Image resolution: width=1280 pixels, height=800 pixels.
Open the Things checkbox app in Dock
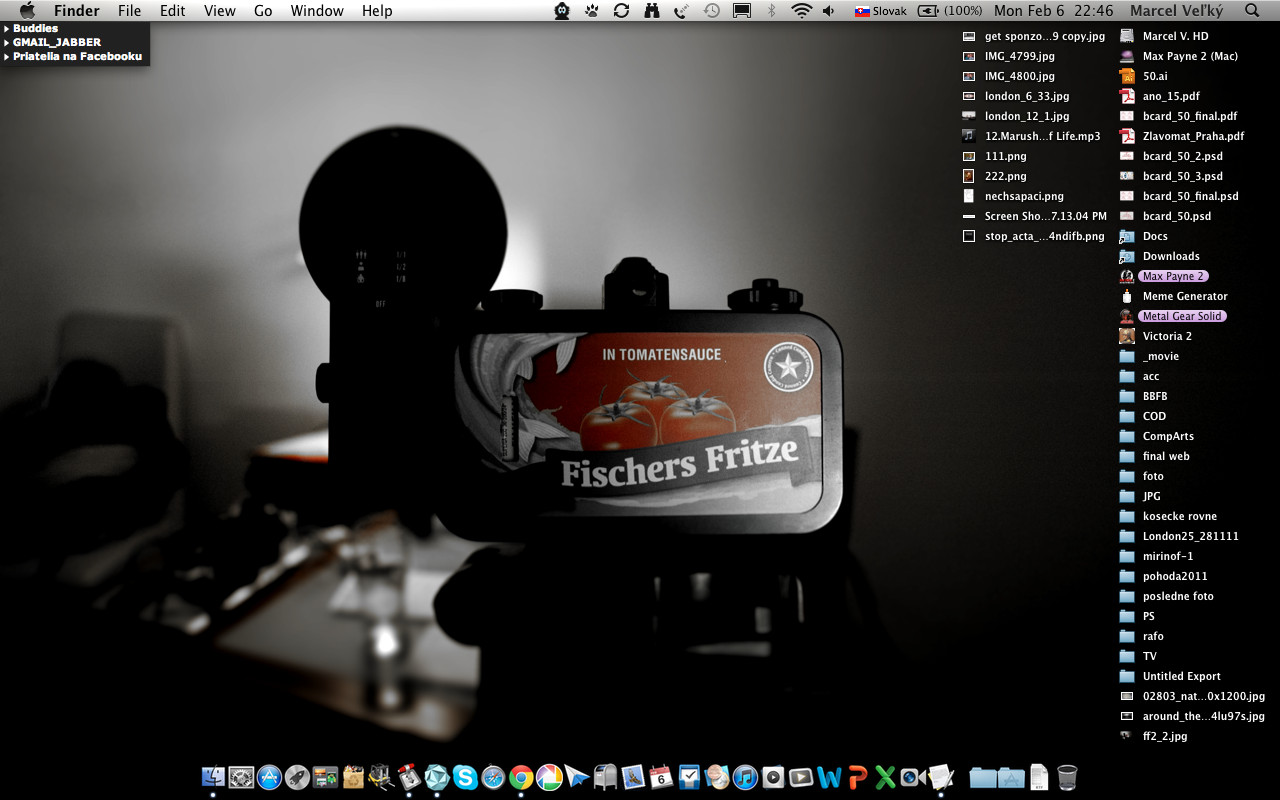click(689, 777)
